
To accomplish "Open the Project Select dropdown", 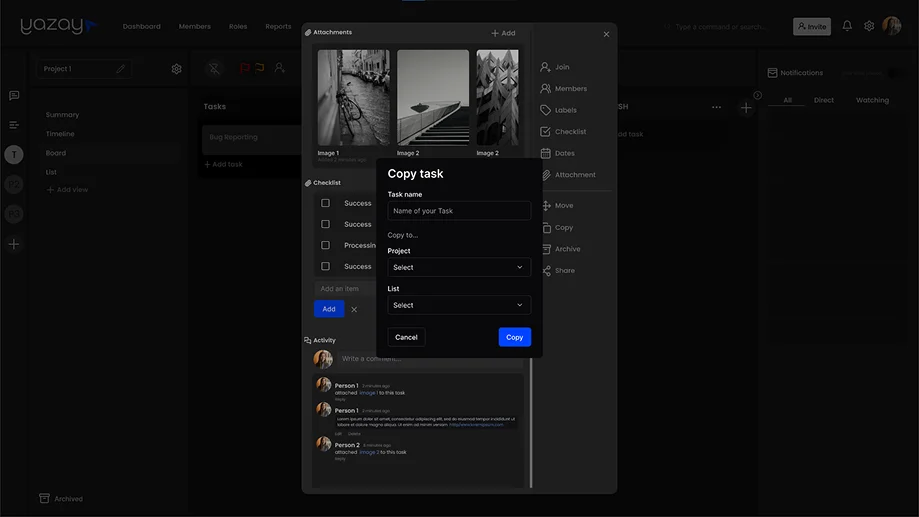I will click(x=459, y=267).
